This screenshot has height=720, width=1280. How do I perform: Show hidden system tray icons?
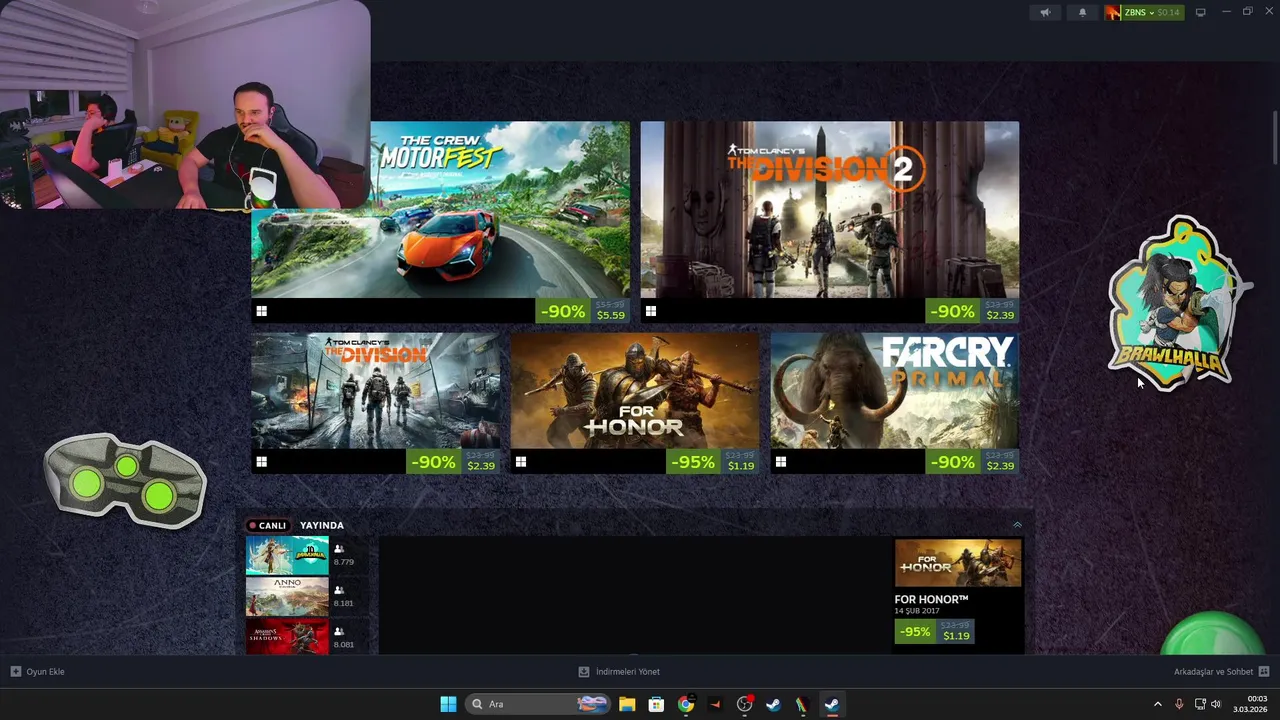(1158, 704)
